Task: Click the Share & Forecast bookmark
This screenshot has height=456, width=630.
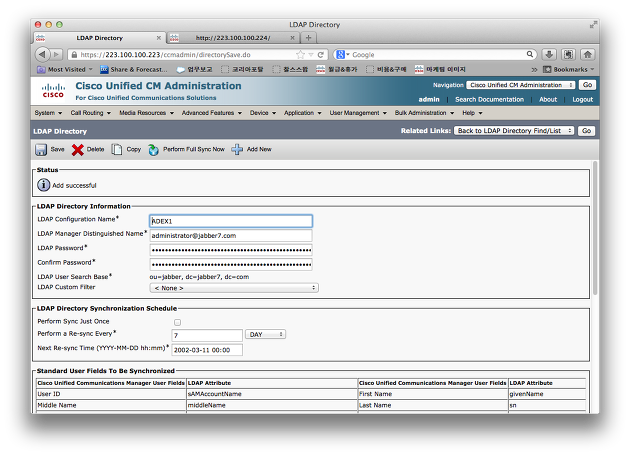Action: click(134, 70)
